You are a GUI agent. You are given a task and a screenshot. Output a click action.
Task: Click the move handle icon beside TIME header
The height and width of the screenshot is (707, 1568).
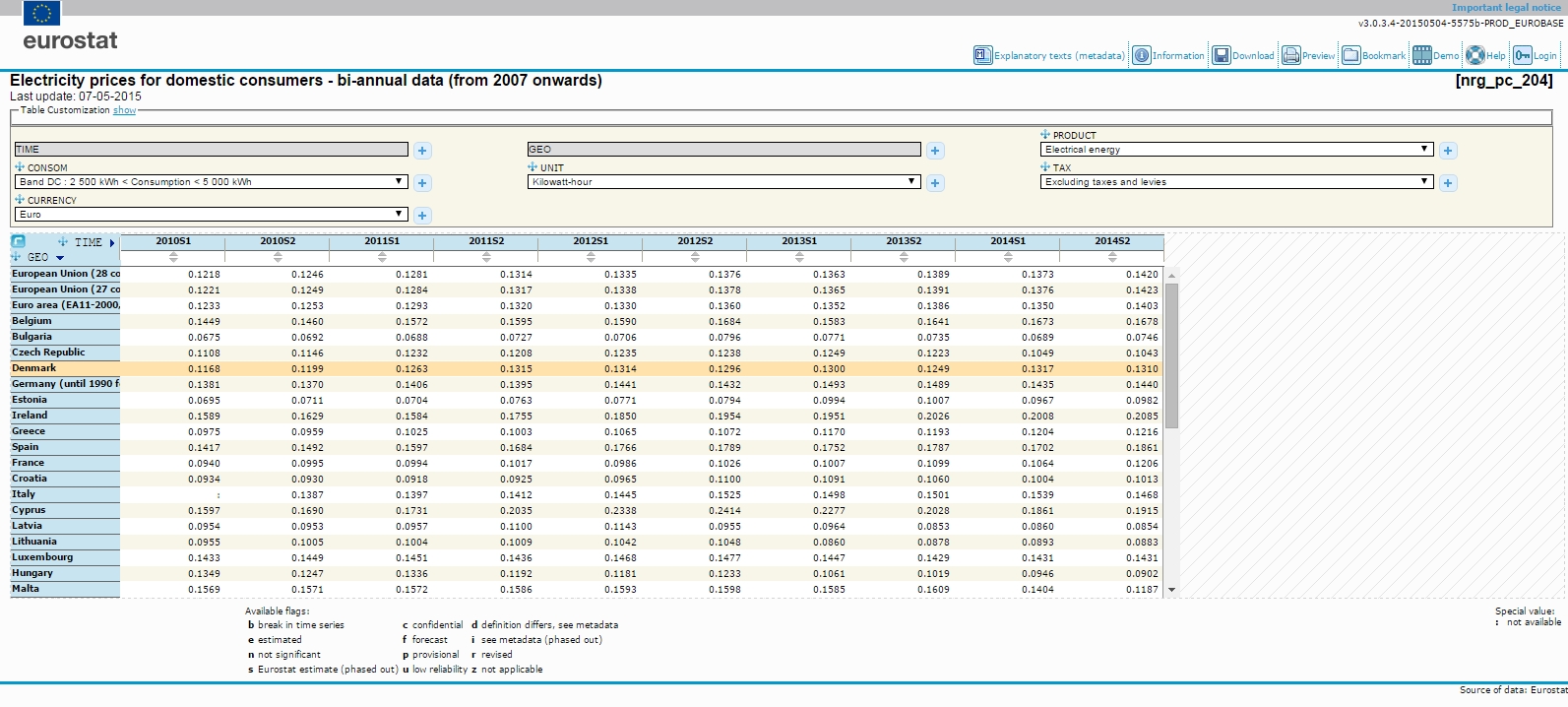click(x=63, y=241)
